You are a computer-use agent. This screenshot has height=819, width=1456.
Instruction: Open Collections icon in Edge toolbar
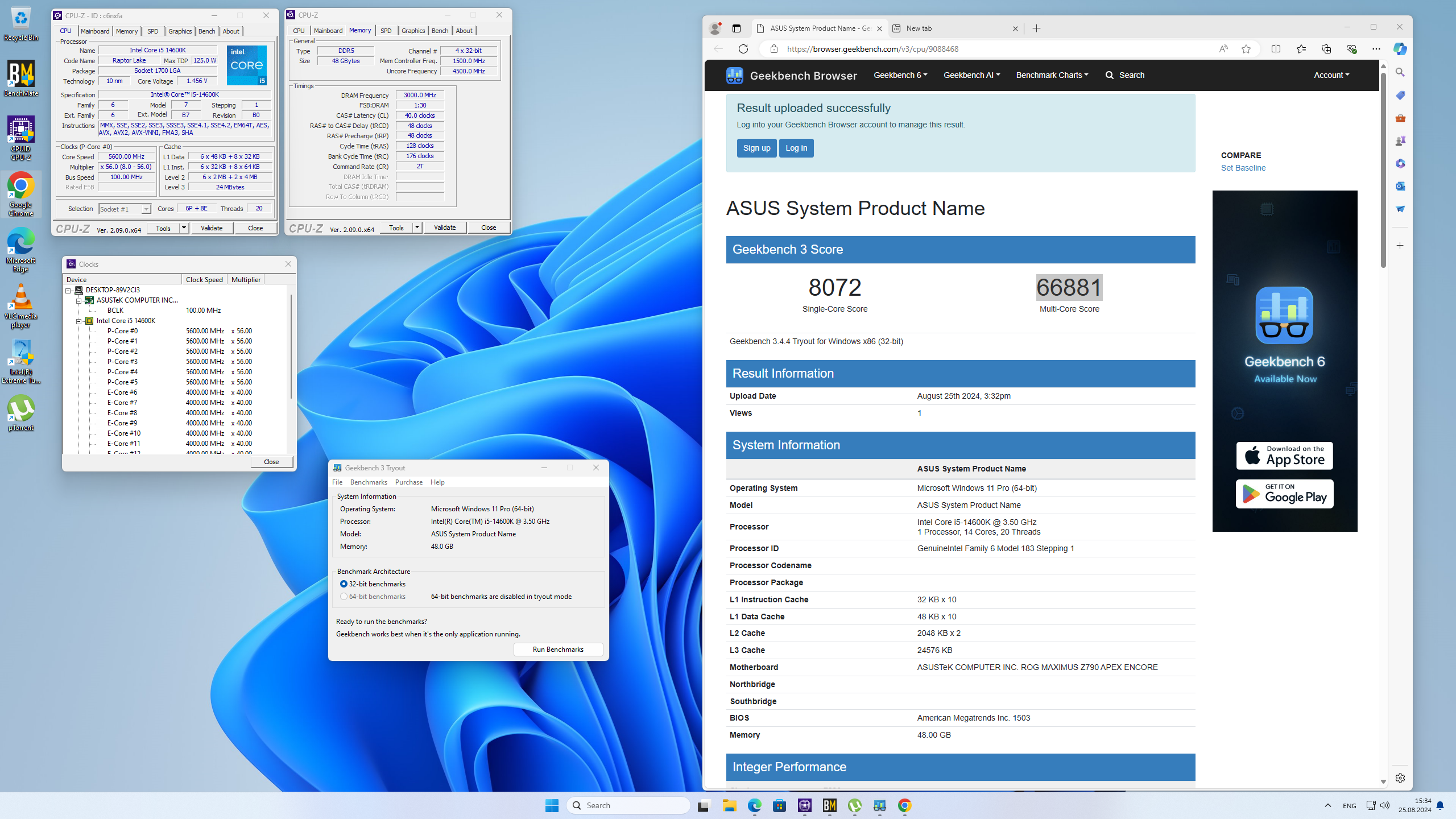coord(1326,49)
